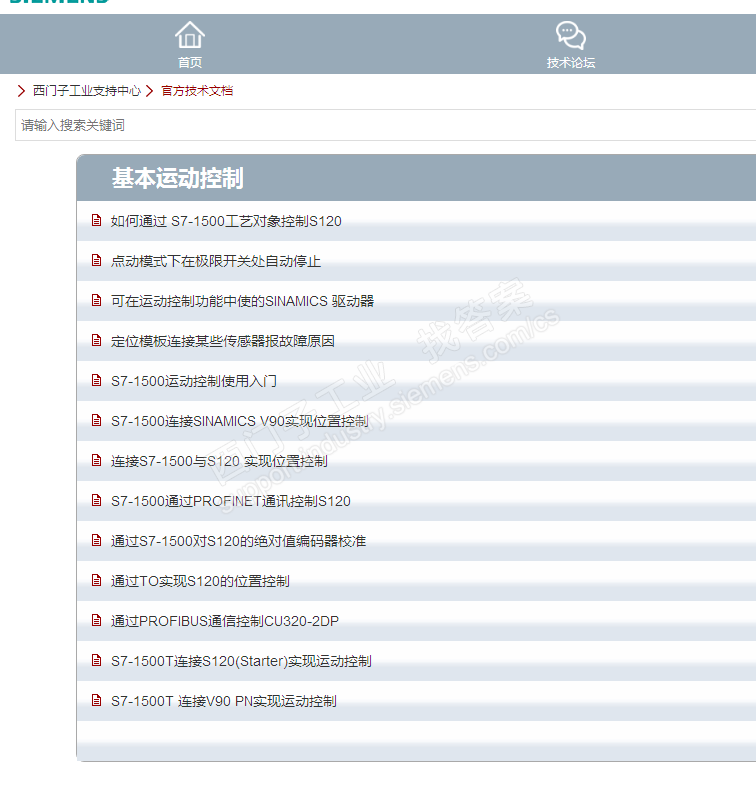Click document icon beside 如何通过 S7-1500工艺对象控制S120
Viewport: 756px width, 790px height.
(x=96, y=220)
